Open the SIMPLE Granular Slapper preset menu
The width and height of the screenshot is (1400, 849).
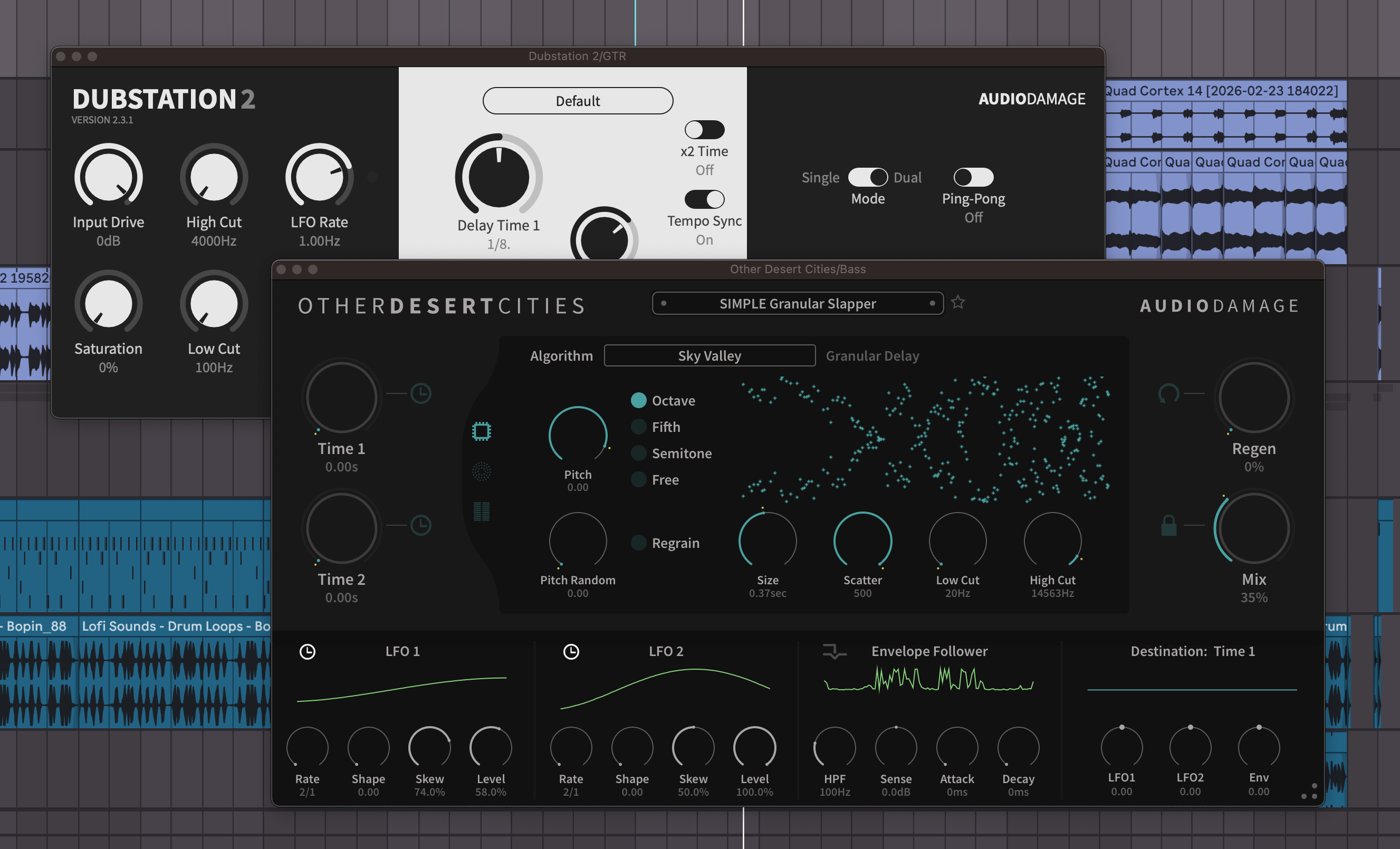[x=798, y=303]
